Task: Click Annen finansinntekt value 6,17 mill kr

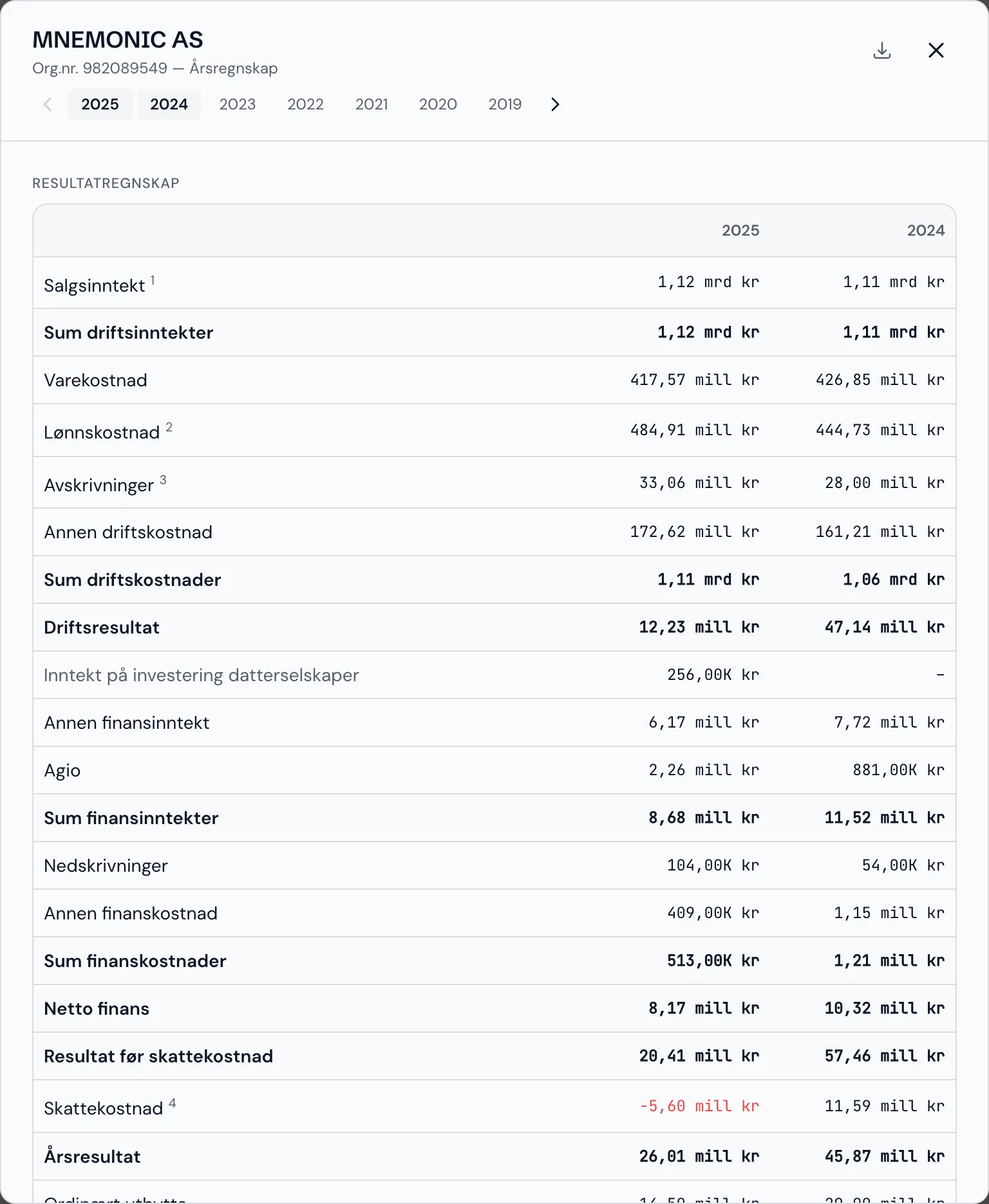Action: (x=704, y=722)
